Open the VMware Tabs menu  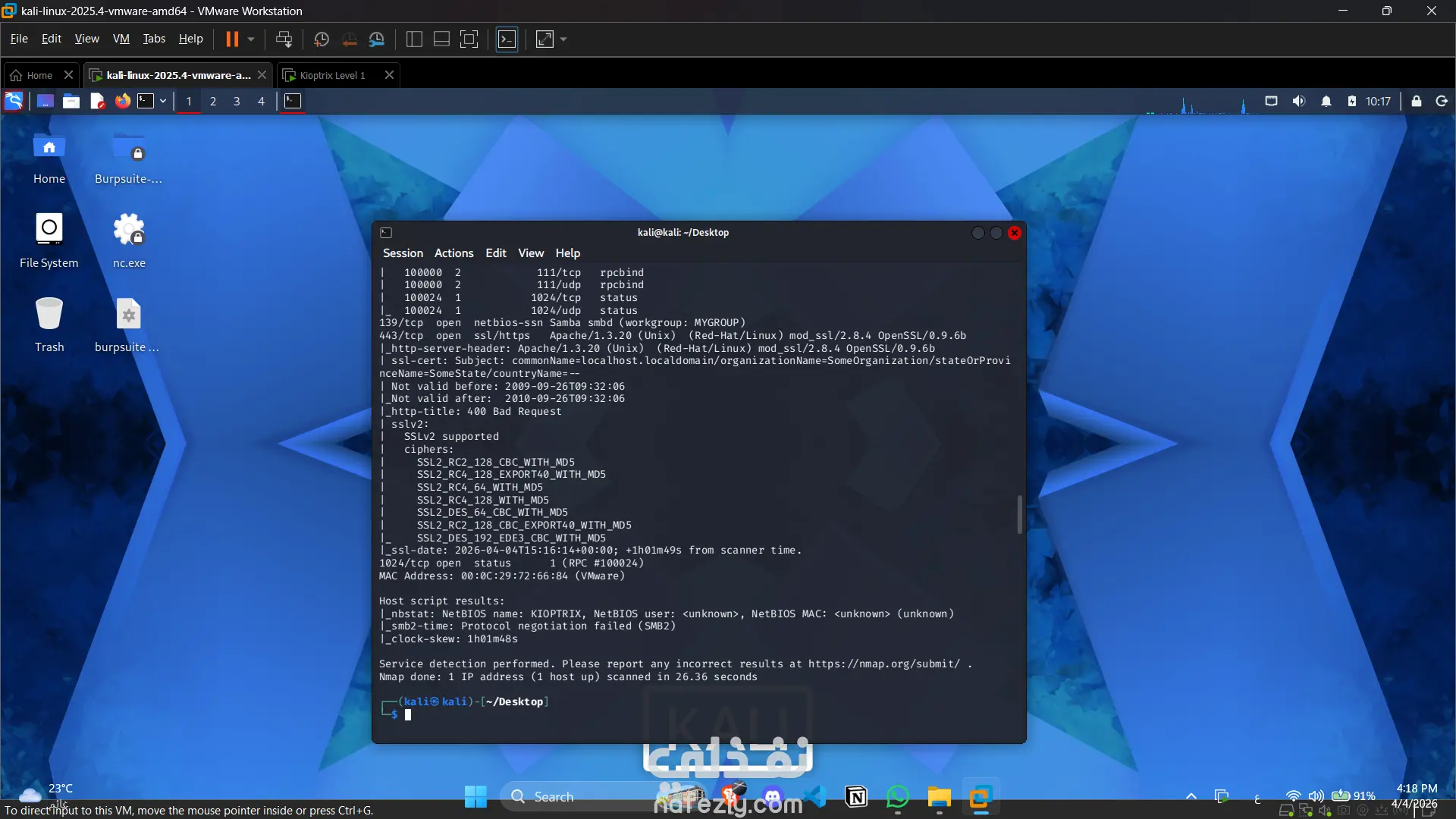154,39
